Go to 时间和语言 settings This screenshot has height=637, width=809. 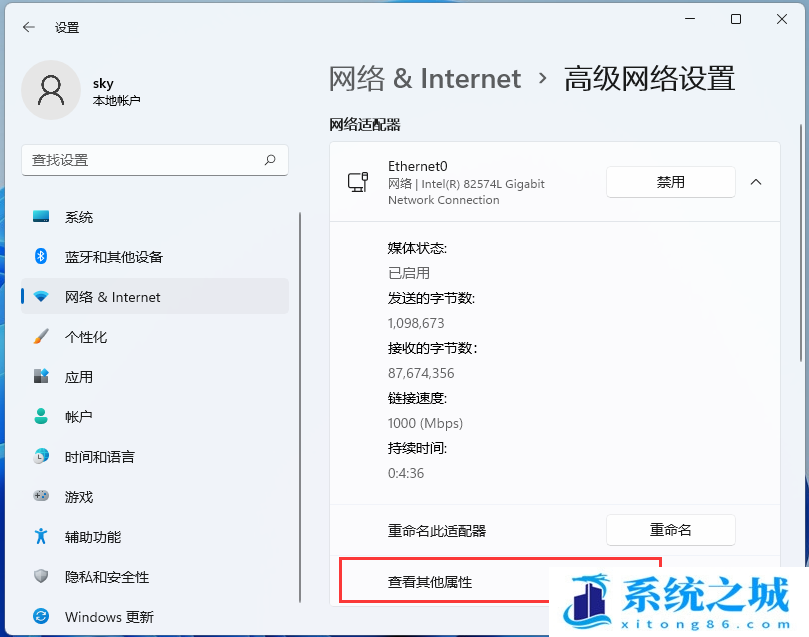tap(99, 457)
